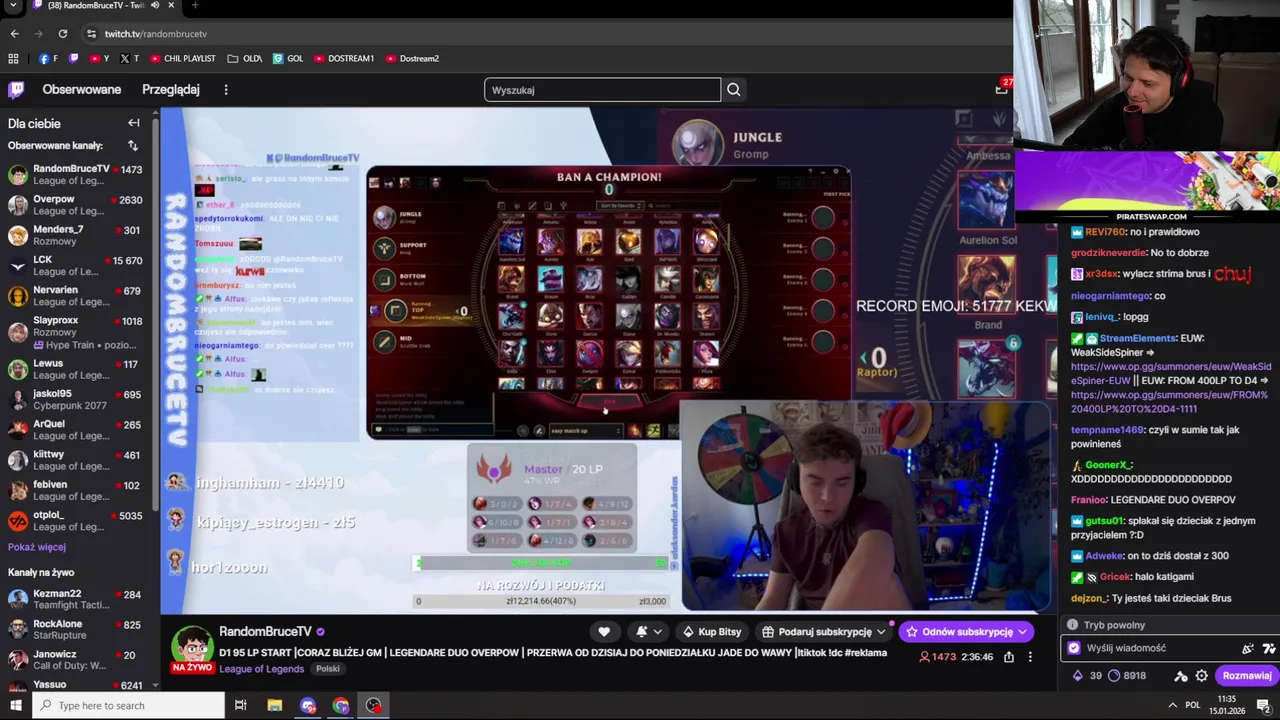Open RandomBruceTV channel in sidebar
This screenshot has height=720, width=1280.
[76, 175]
